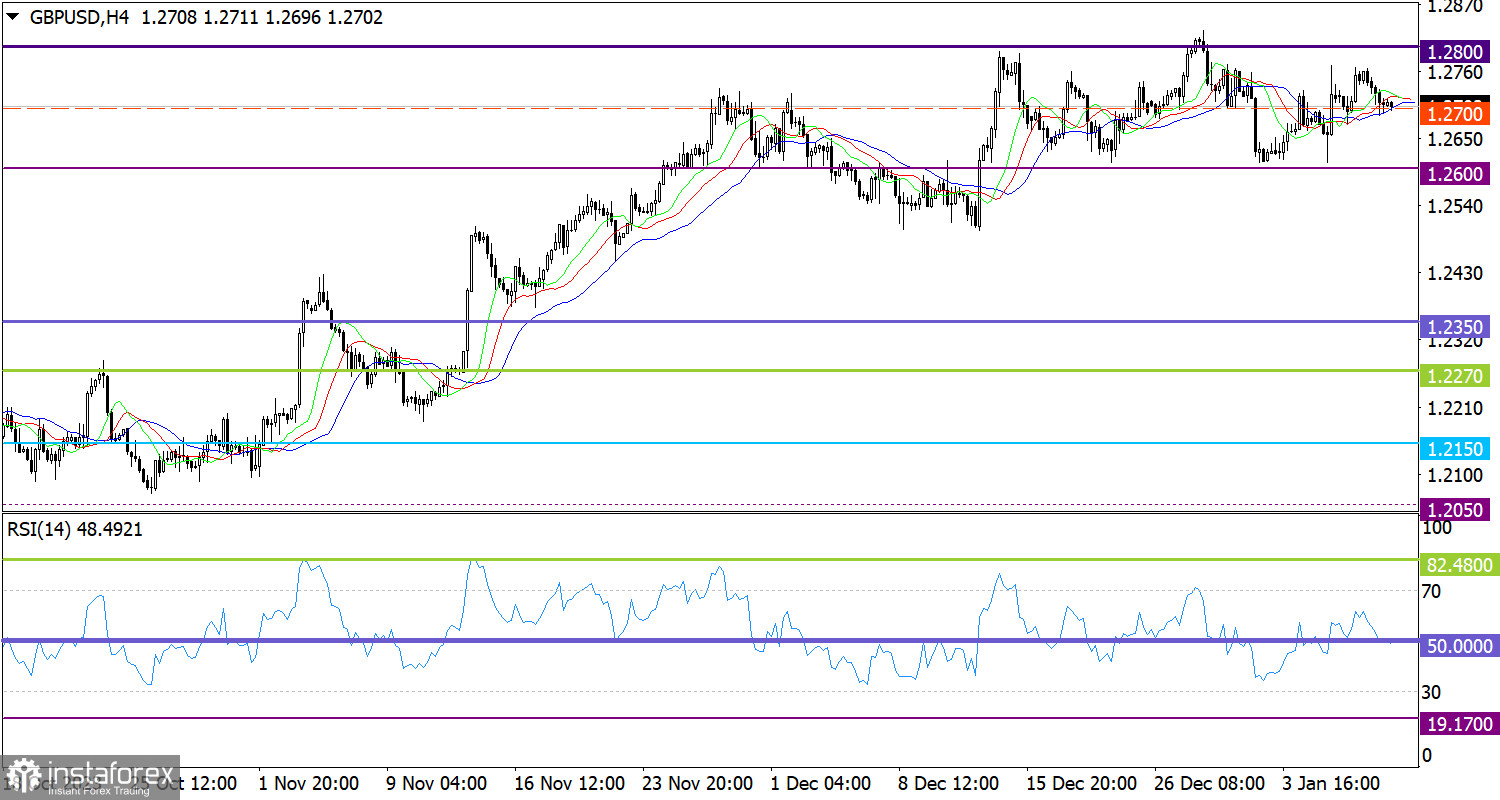
Task: Select the green 1.2270 level label
Action: 1456,376
